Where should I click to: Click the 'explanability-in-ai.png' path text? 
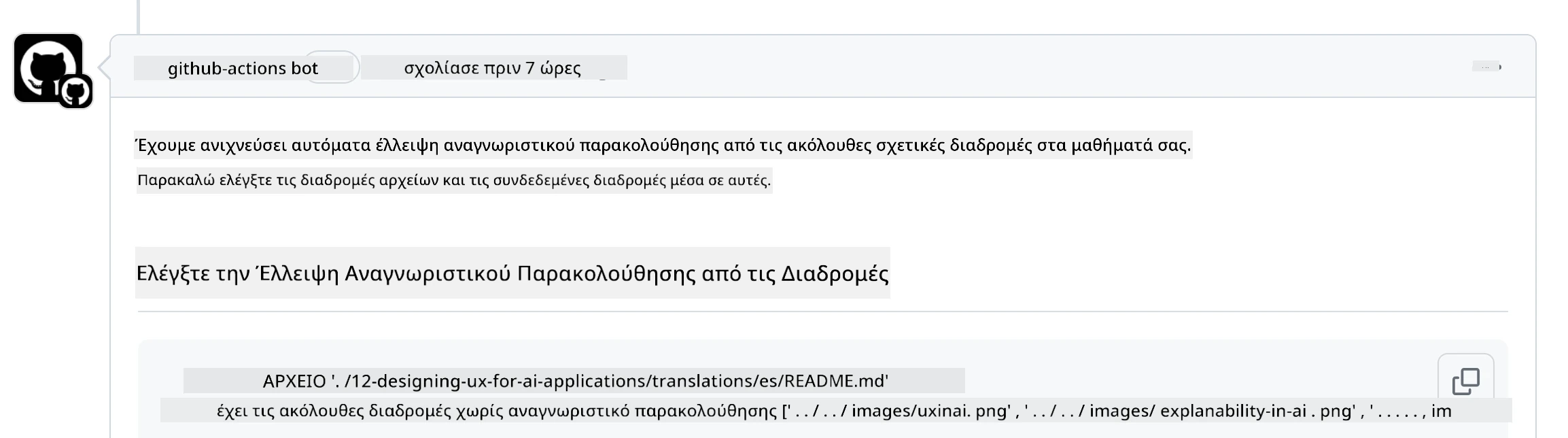[x=1255, y=411]
